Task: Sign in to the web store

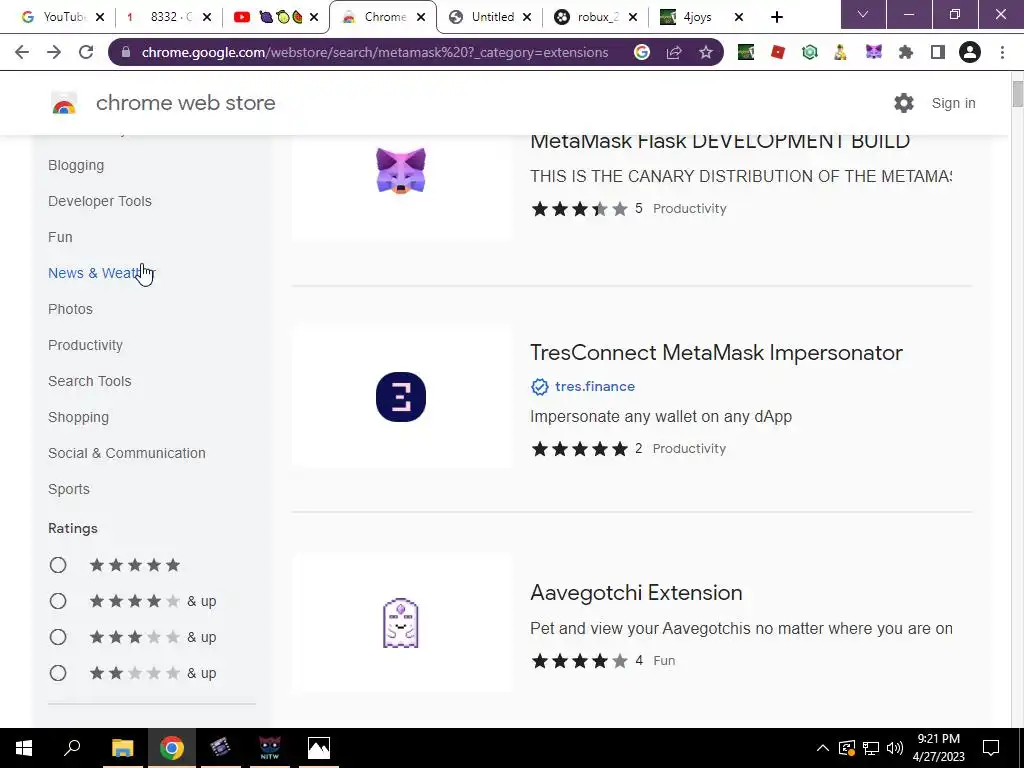Action: (953, 103)
